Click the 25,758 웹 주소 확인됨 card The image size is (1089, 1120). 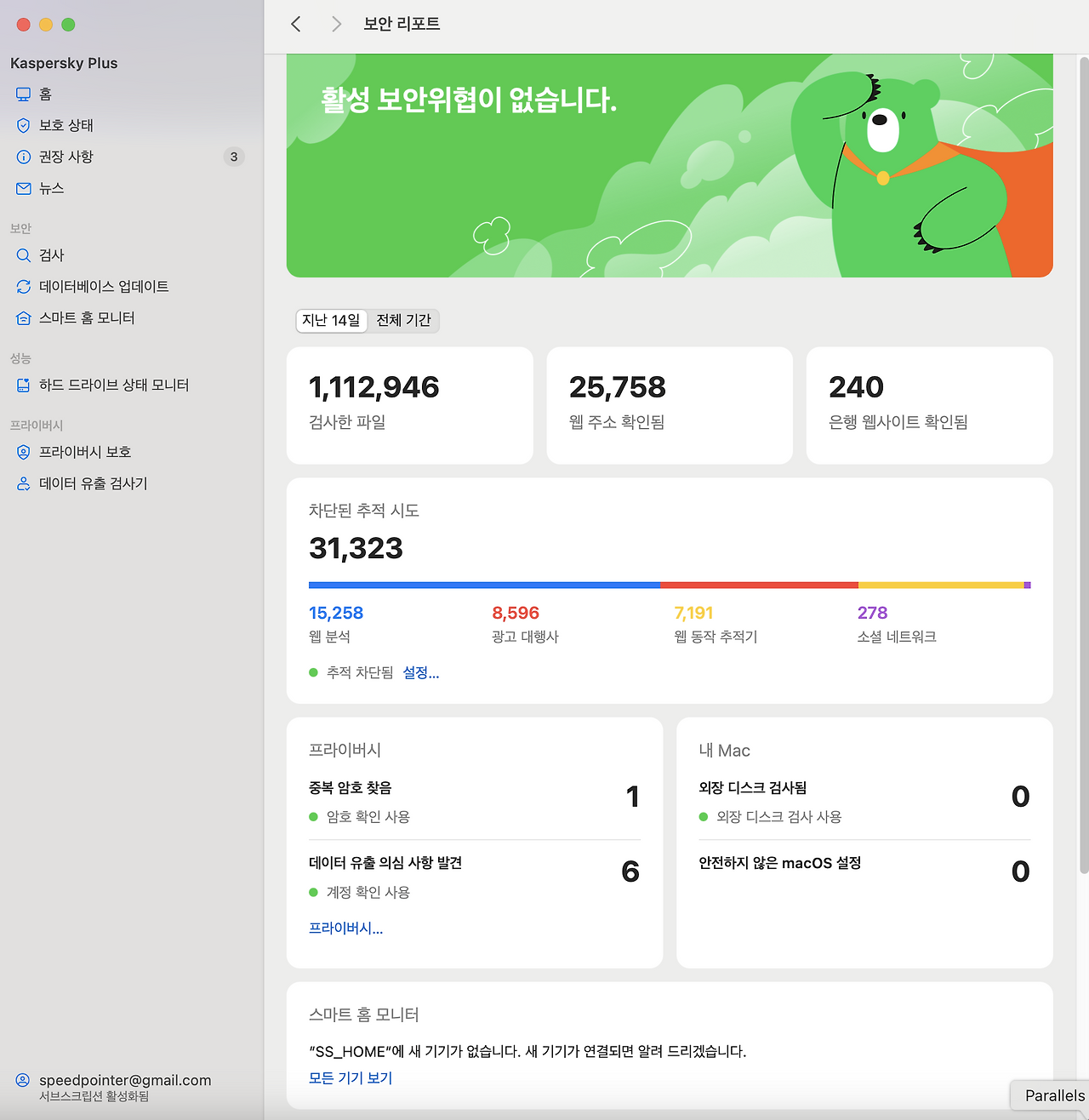coord(670,405)
